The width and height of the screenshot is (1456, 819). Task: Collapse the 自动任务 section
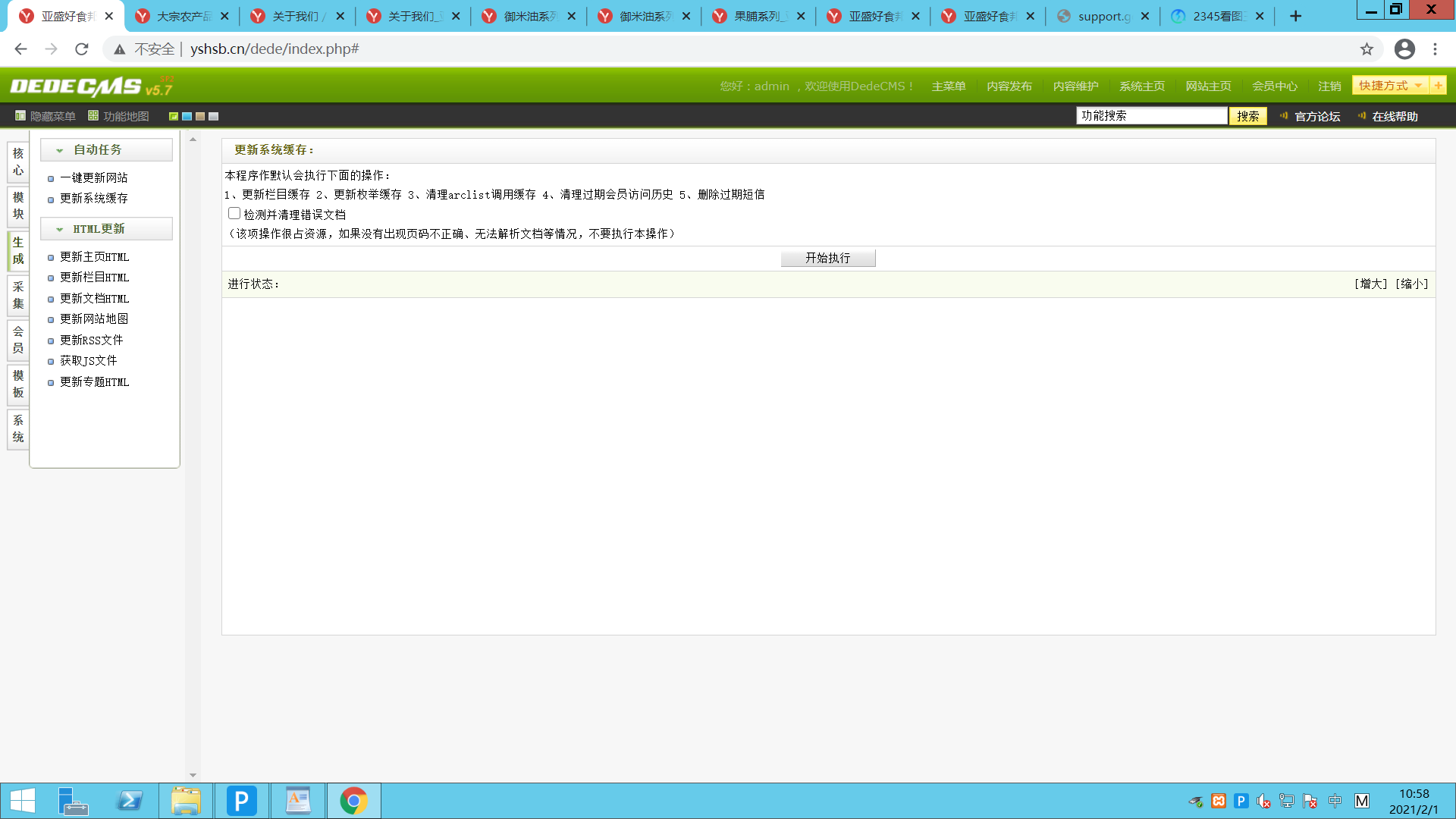[60, 150]
